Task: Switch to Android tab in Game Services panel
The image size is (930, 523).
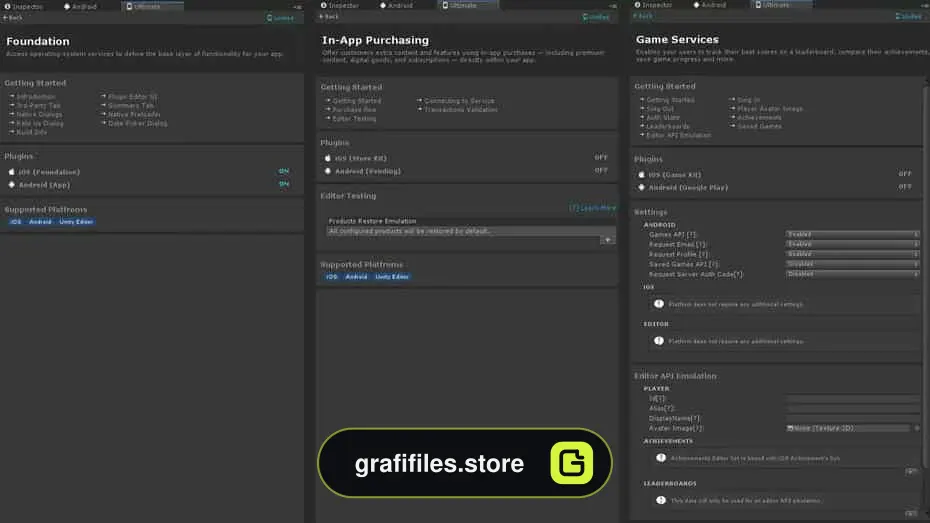Action: point(710,5)
